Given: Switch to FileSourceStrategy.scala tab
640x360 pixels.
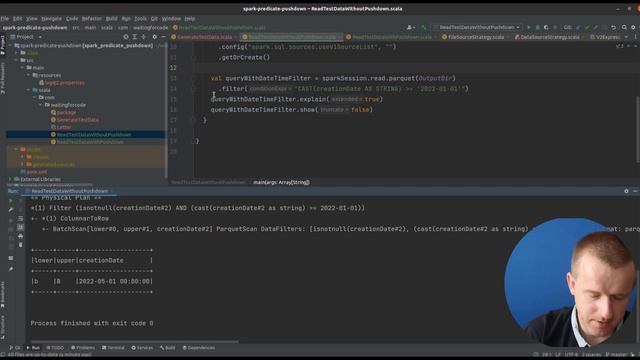Looking at the screenshot, I should coord(473,37).
